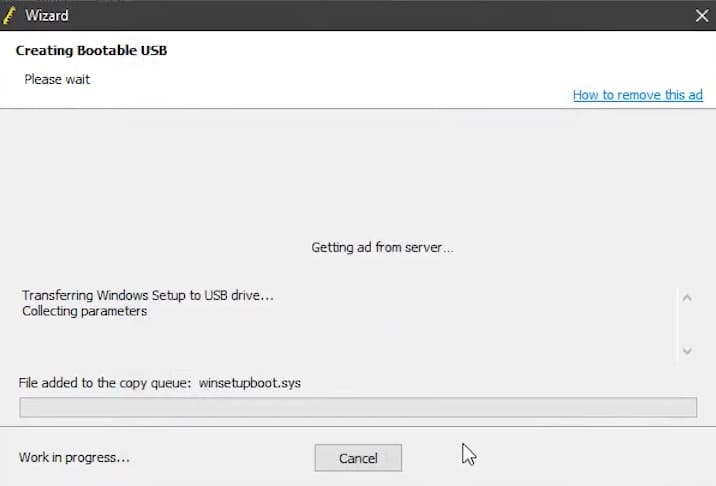This screenshot has width=716, height=486.
Task: Click the log box scroll down arrow
Action: 686,351
